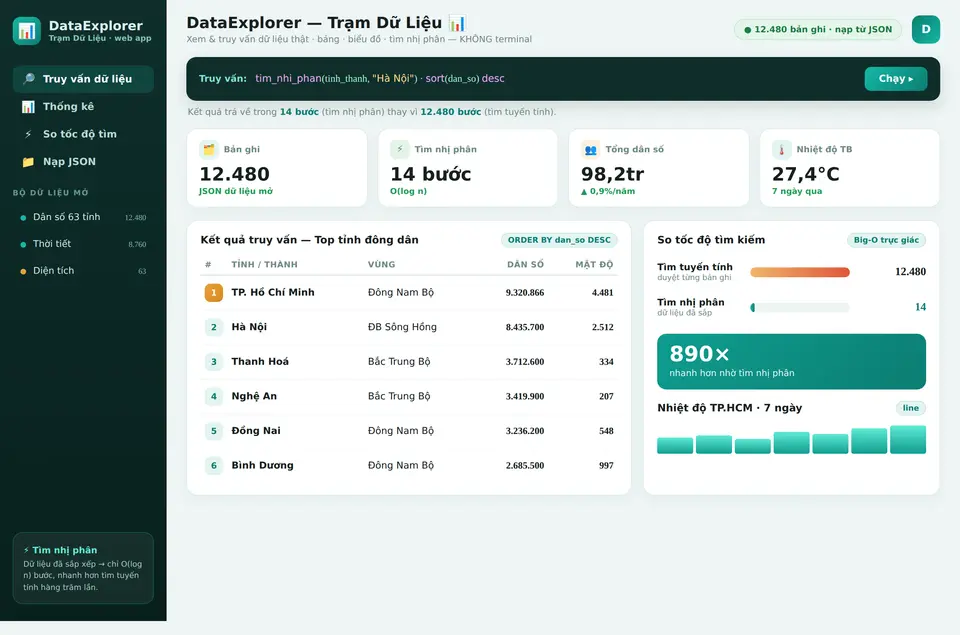Click the folder icon beside Nạp JSON
960x635 pixels.
pyautogui.click(x=28, y=162)
